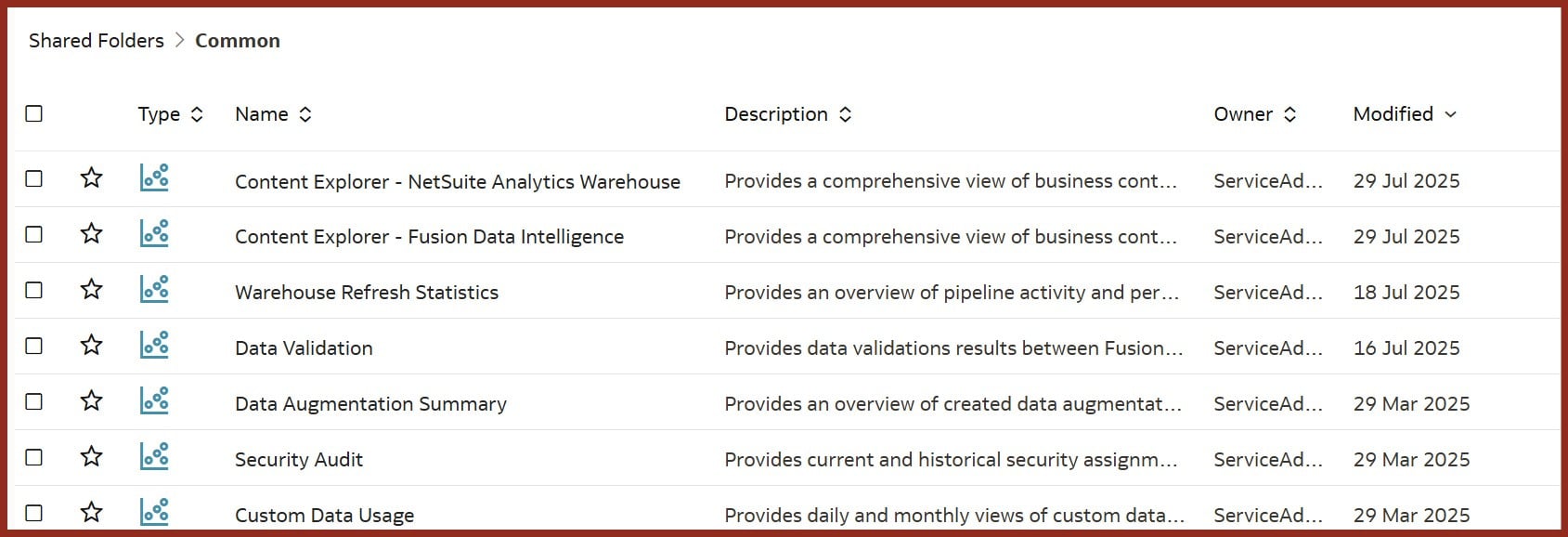Open Data Augmentation Summary workbook
The image size is (1568, 537).
[370, 404]
